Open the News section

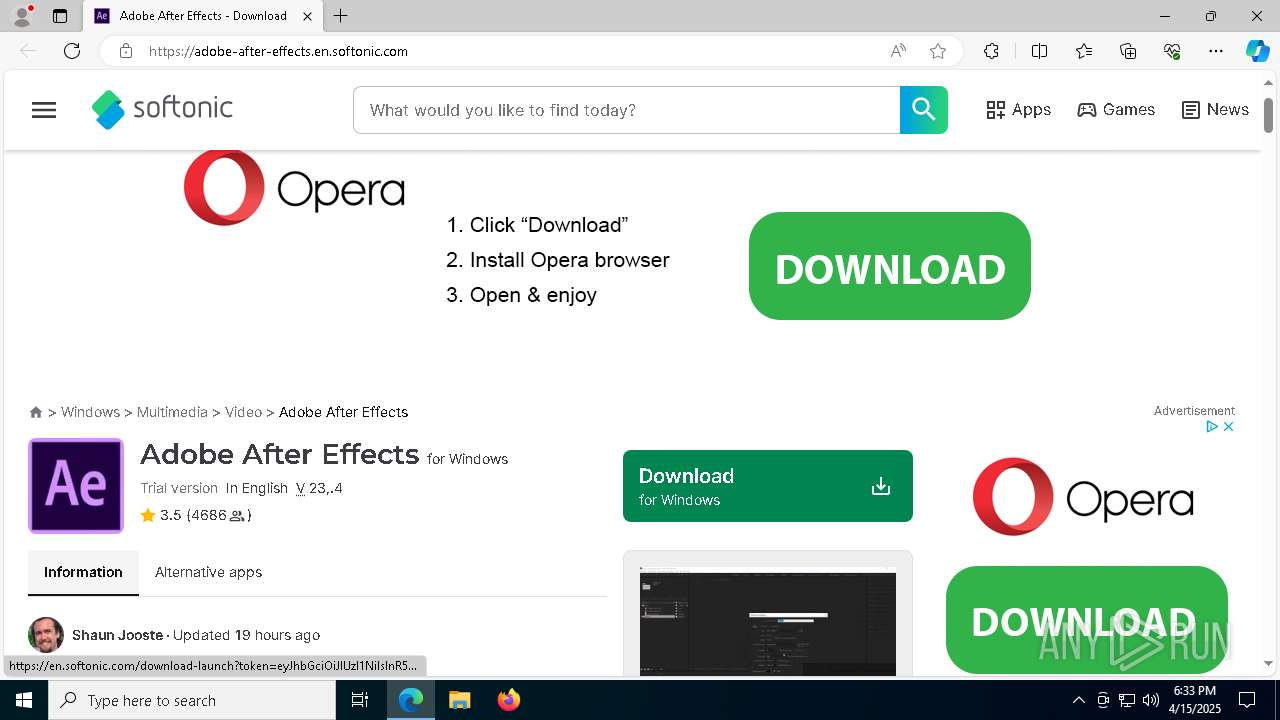point(1215,110)
